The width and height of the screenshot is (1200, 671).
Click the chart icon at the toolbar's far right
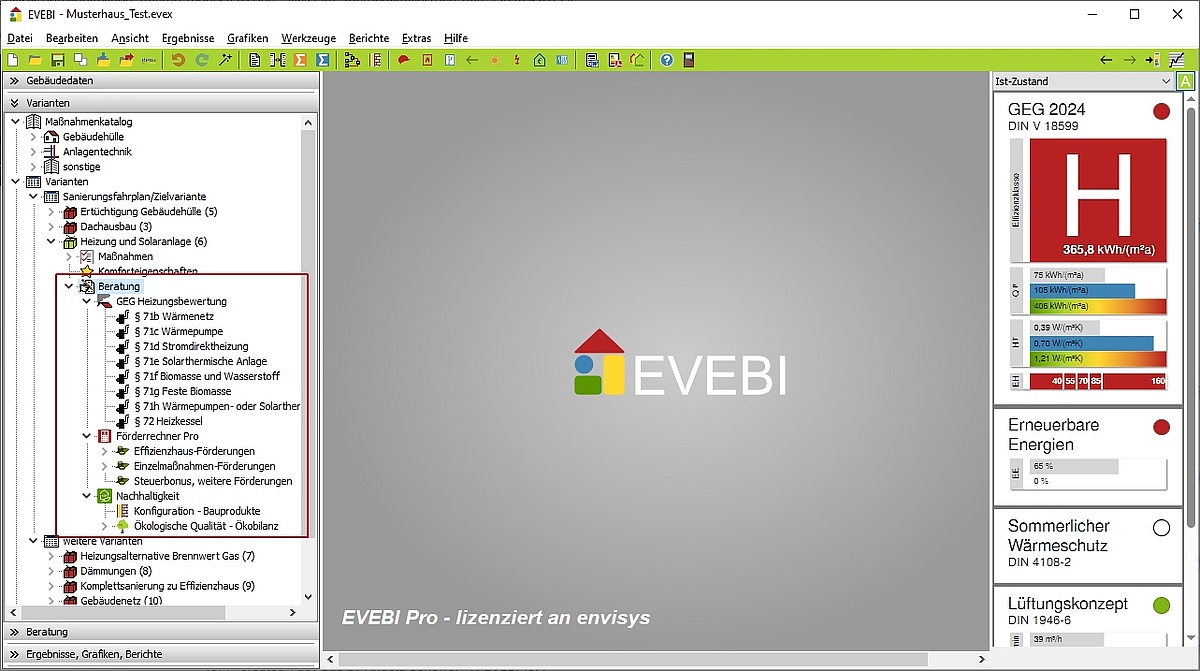point(1177,60)
